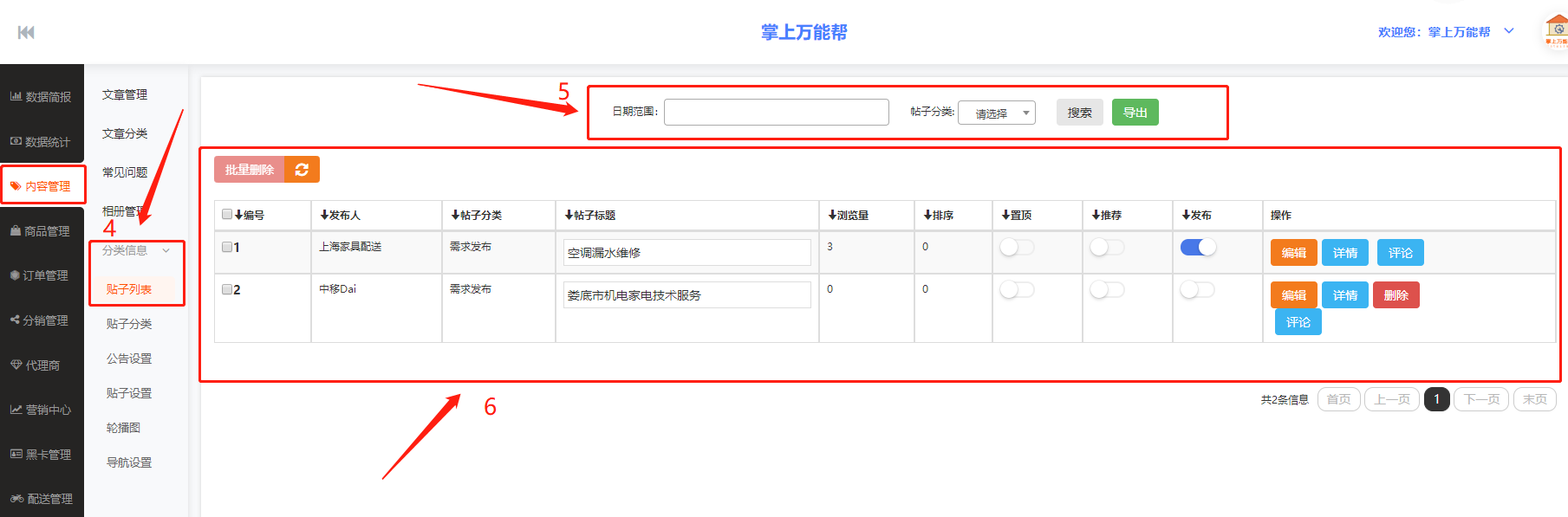
Task: Open 文章管理 menu item
Action: (125, 94)
